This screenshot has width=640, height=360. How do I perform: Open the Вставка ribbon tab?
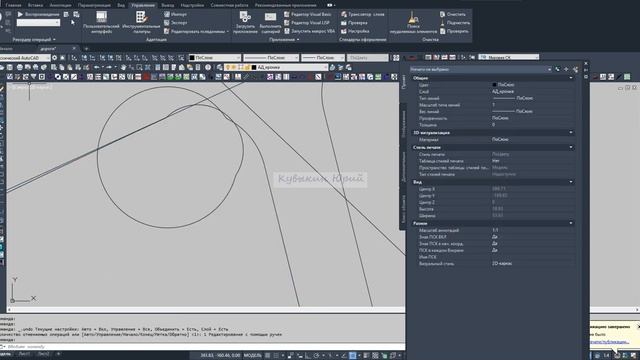[x=36, y=5]
